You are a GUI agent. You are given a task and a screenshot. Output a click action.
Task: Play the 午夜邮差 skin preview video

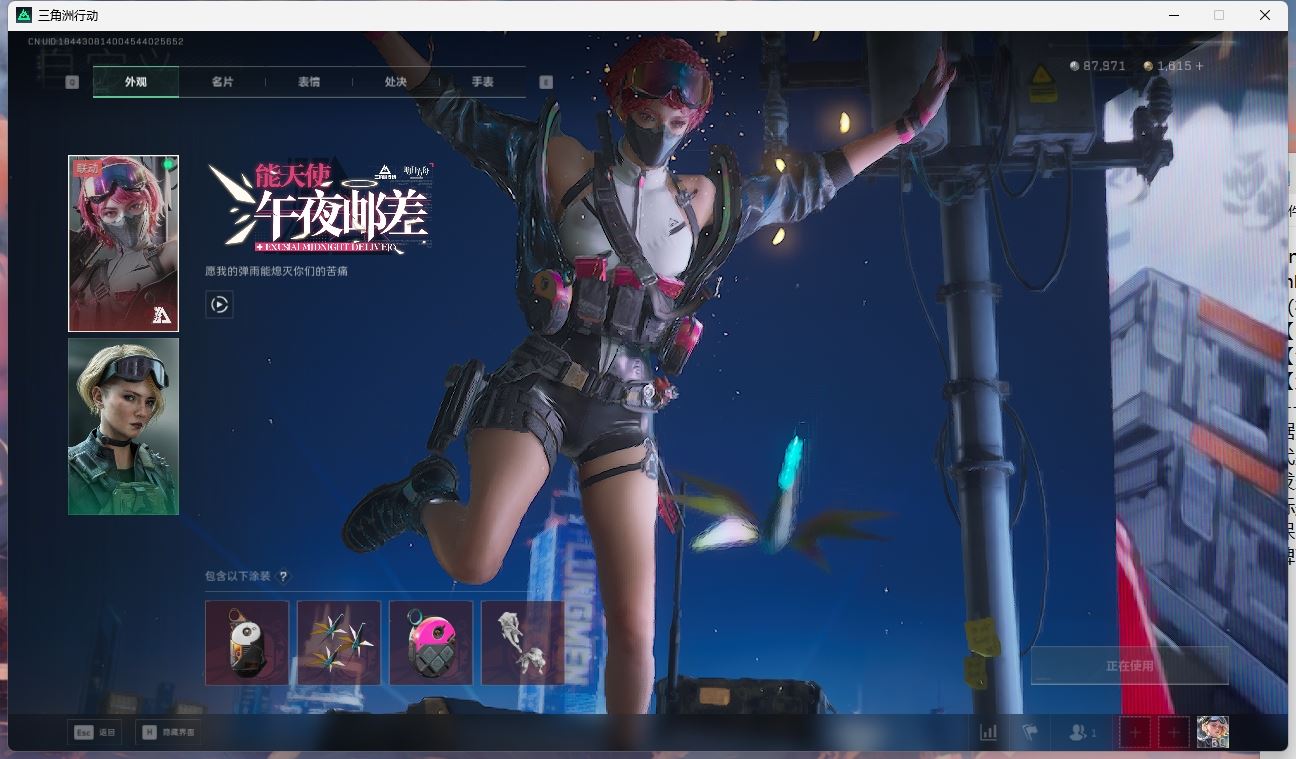[219, 304]
